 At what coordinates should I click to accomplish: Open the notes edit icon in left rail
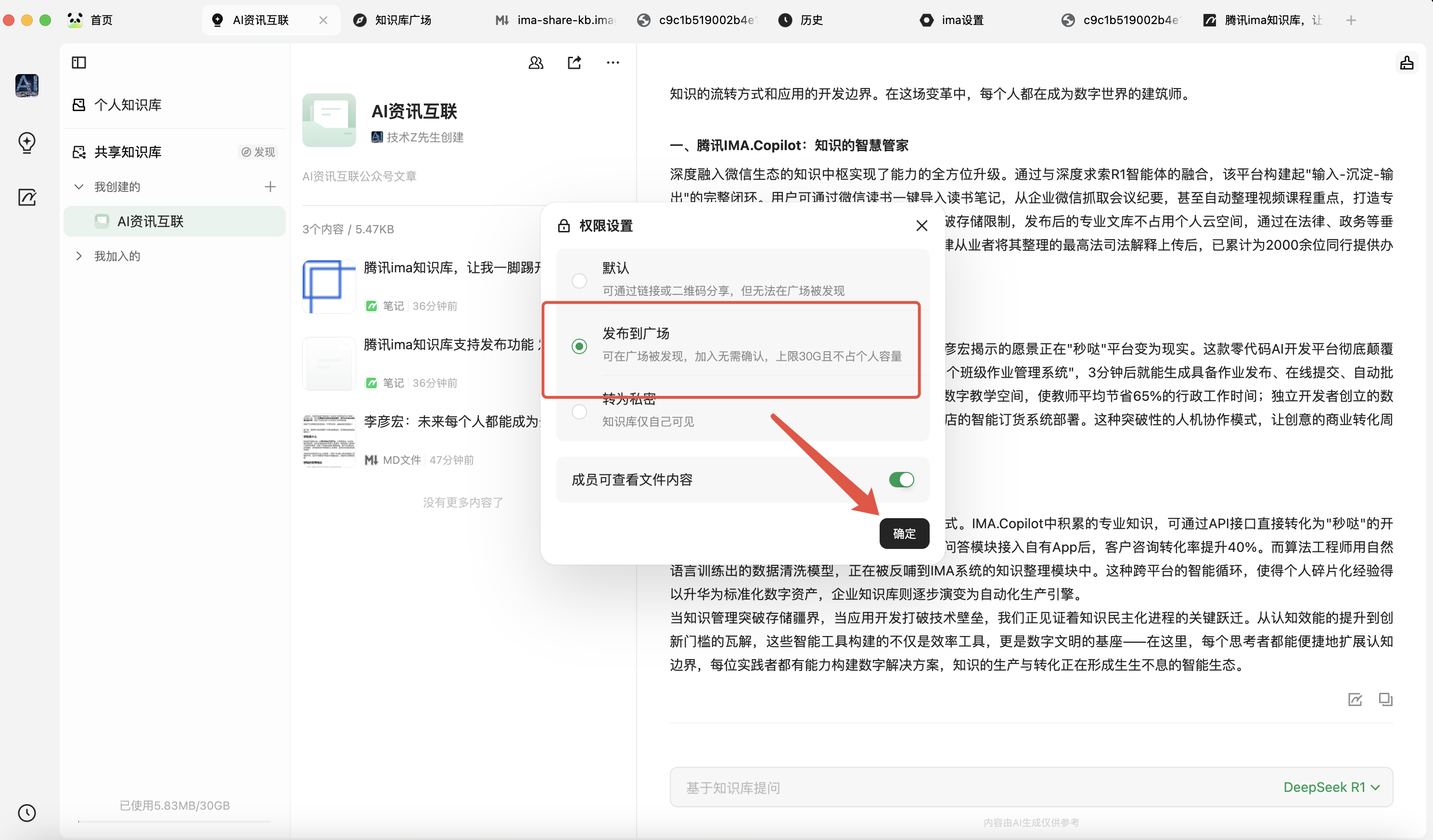point(27,197)
